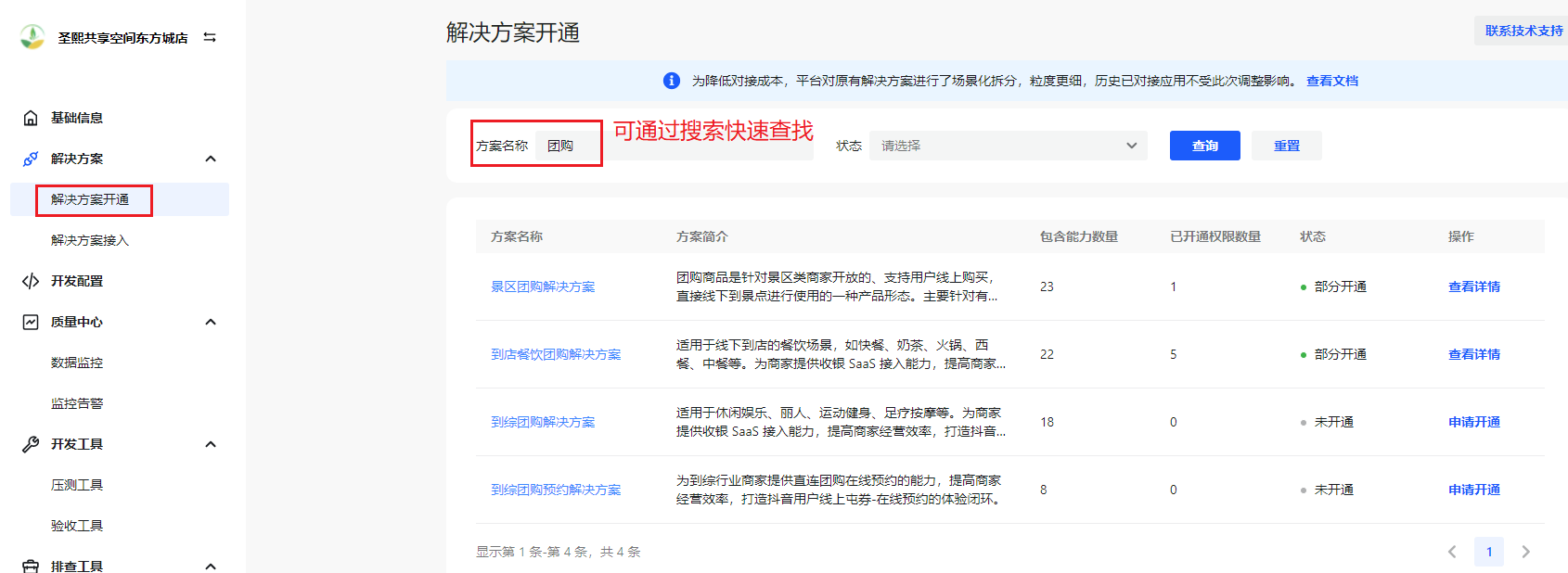Click the 排查工具 toolbox icon
The image size is (1568, 573).
point(31,566)
